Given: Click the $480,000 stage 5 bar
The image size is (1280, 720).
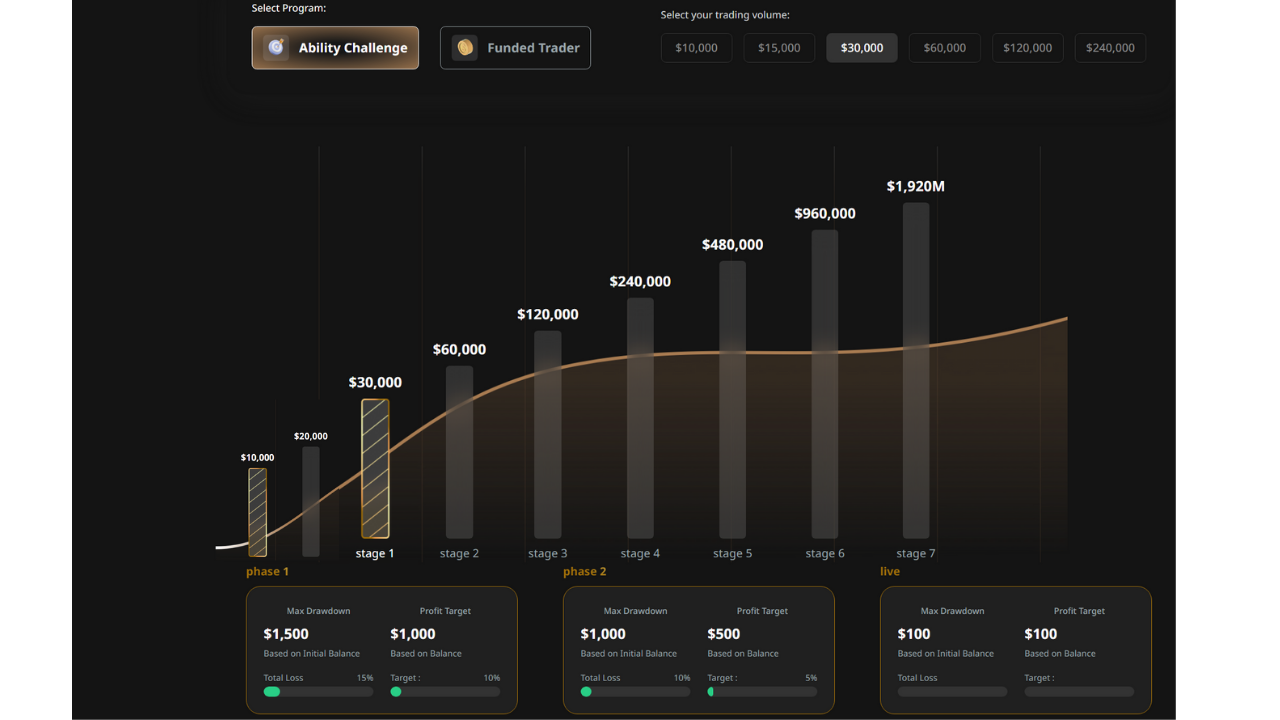Looking at the screenshot, I should [x=732, y=400].
